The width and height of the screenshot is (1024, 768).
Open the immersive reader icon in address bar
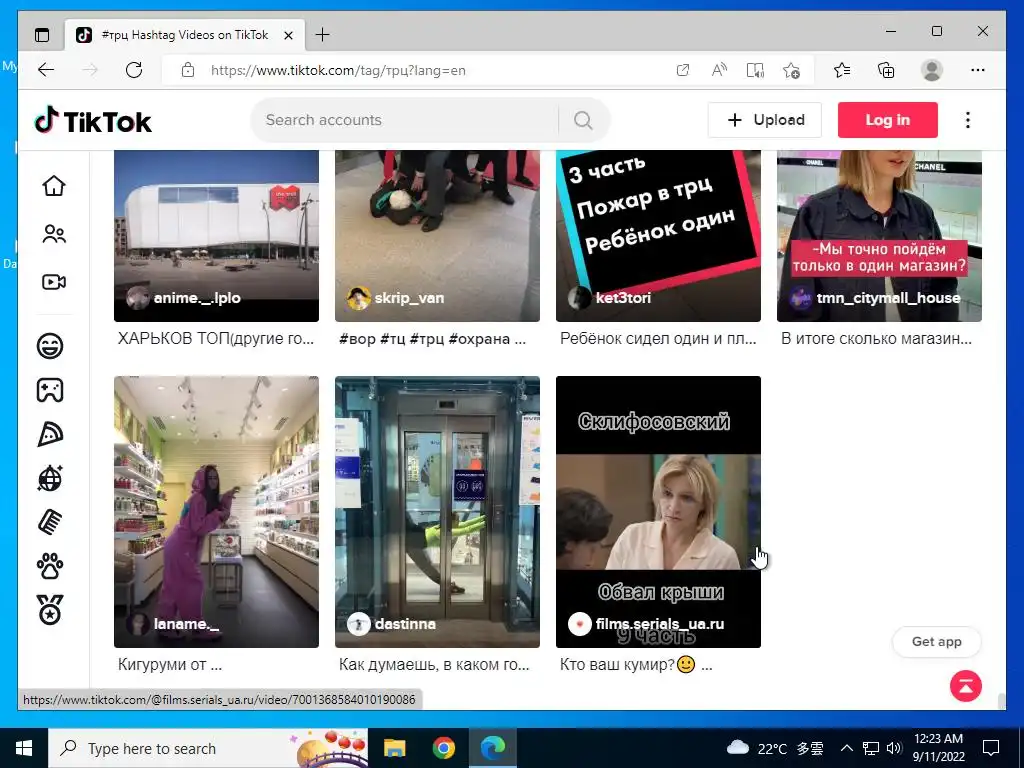755,70
